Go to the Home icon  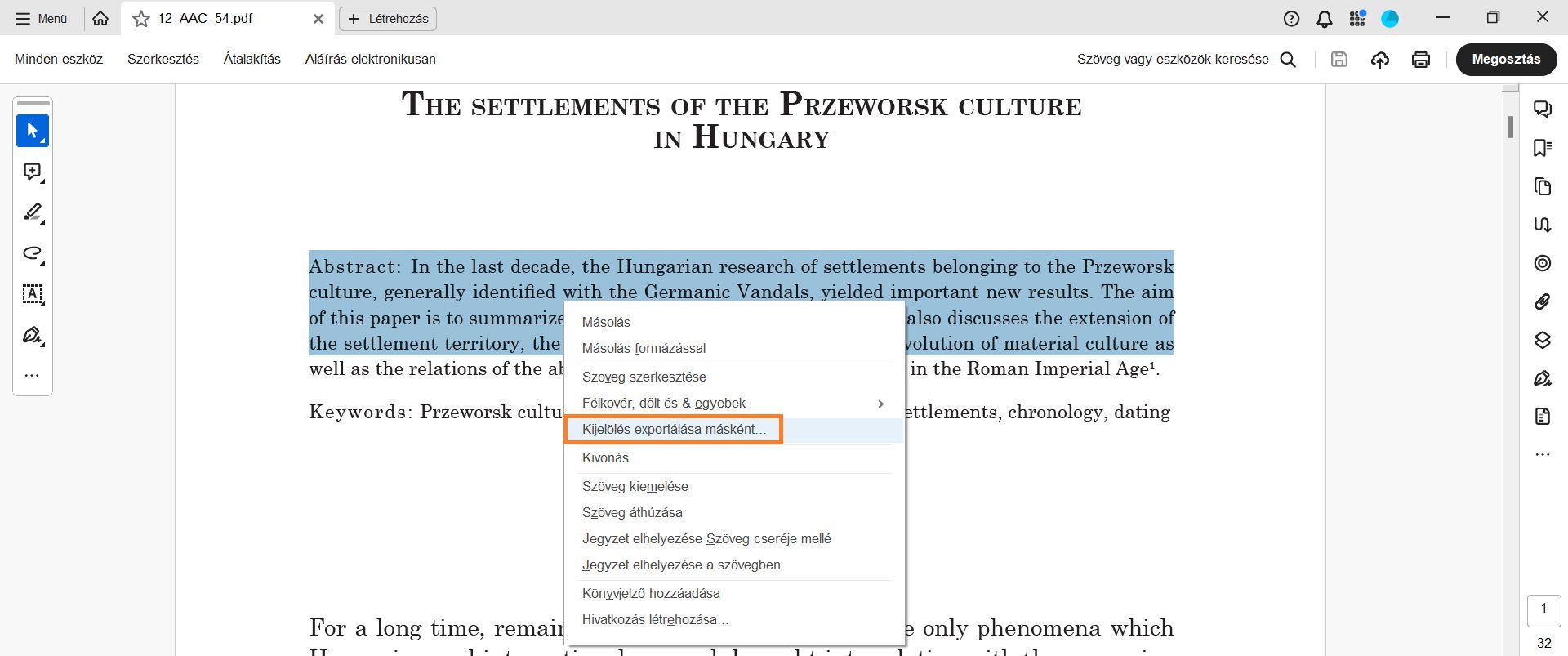tap(100, 19)
